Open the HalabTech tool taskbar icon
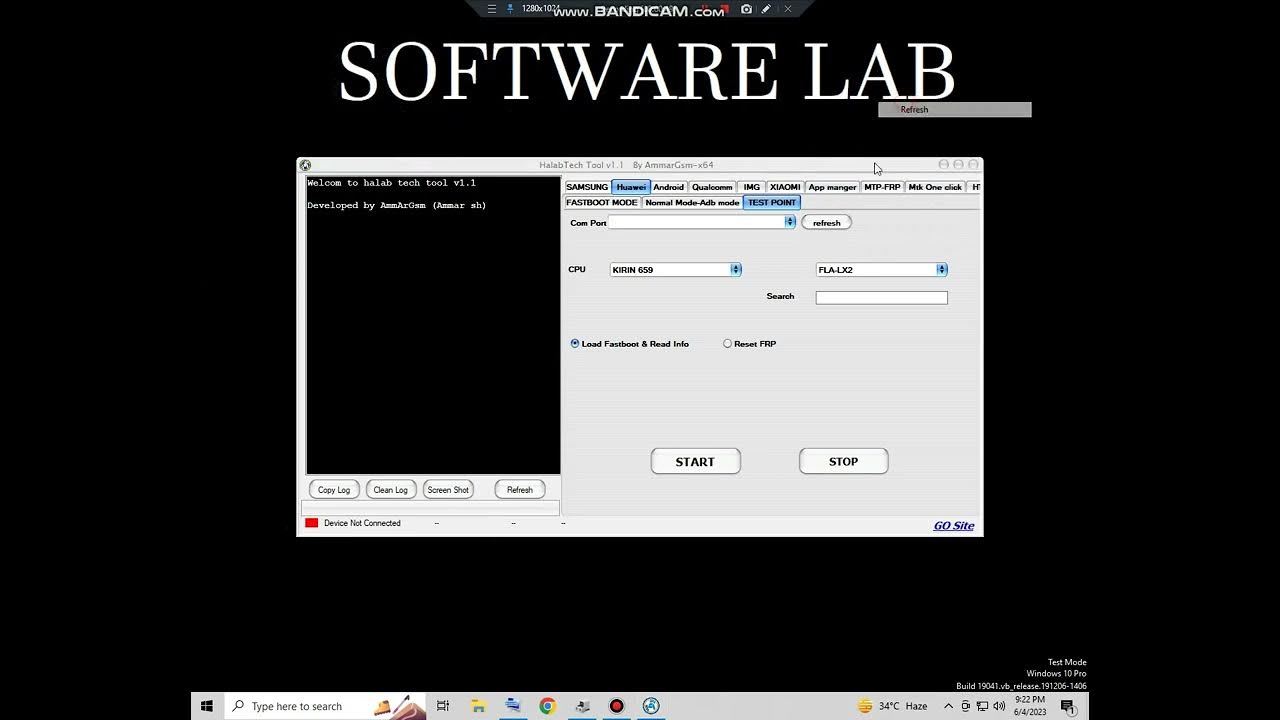The height and width of the screenshot is (720, 1280). pos(651,706)
